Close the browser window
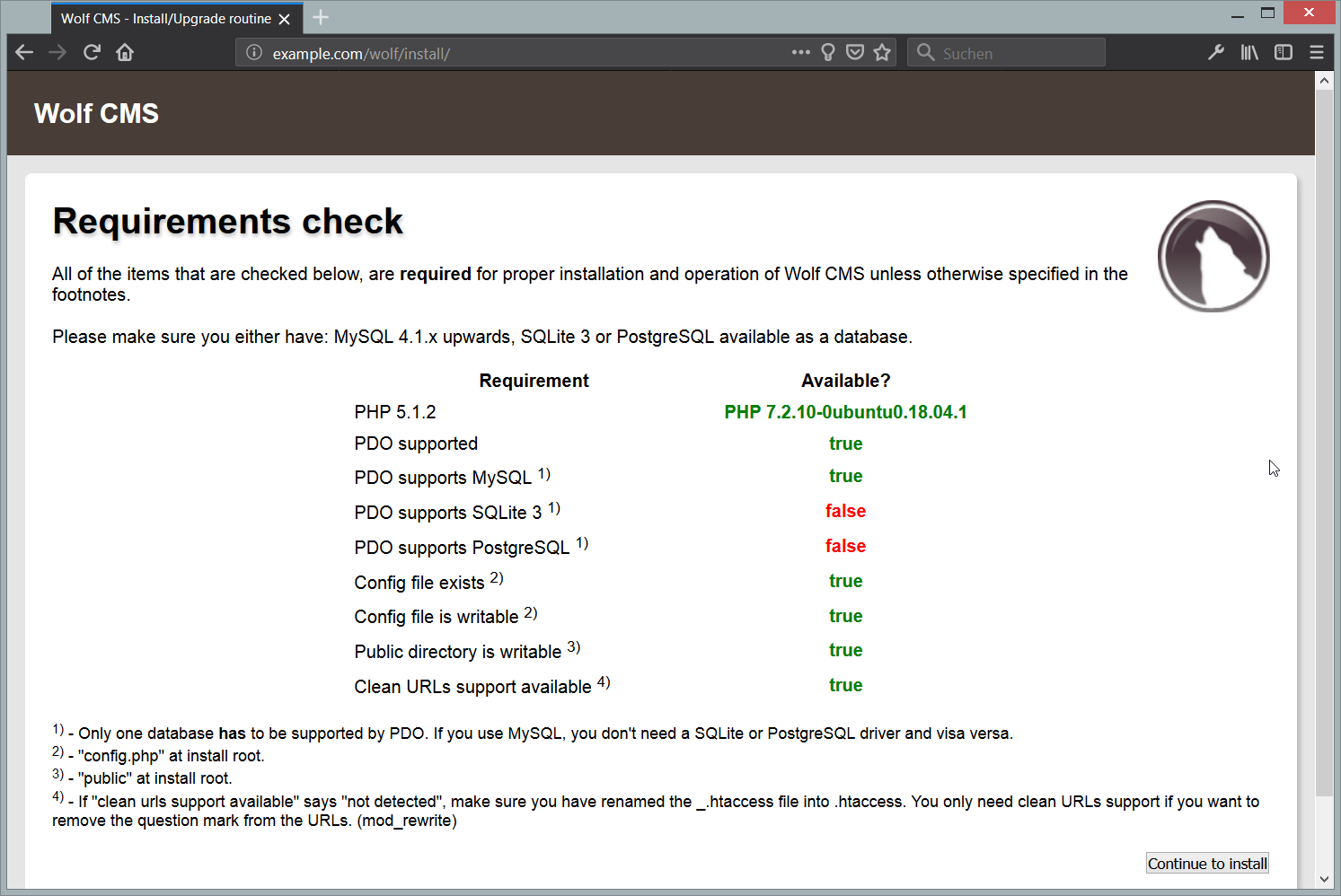 [x=1309, y=13]
